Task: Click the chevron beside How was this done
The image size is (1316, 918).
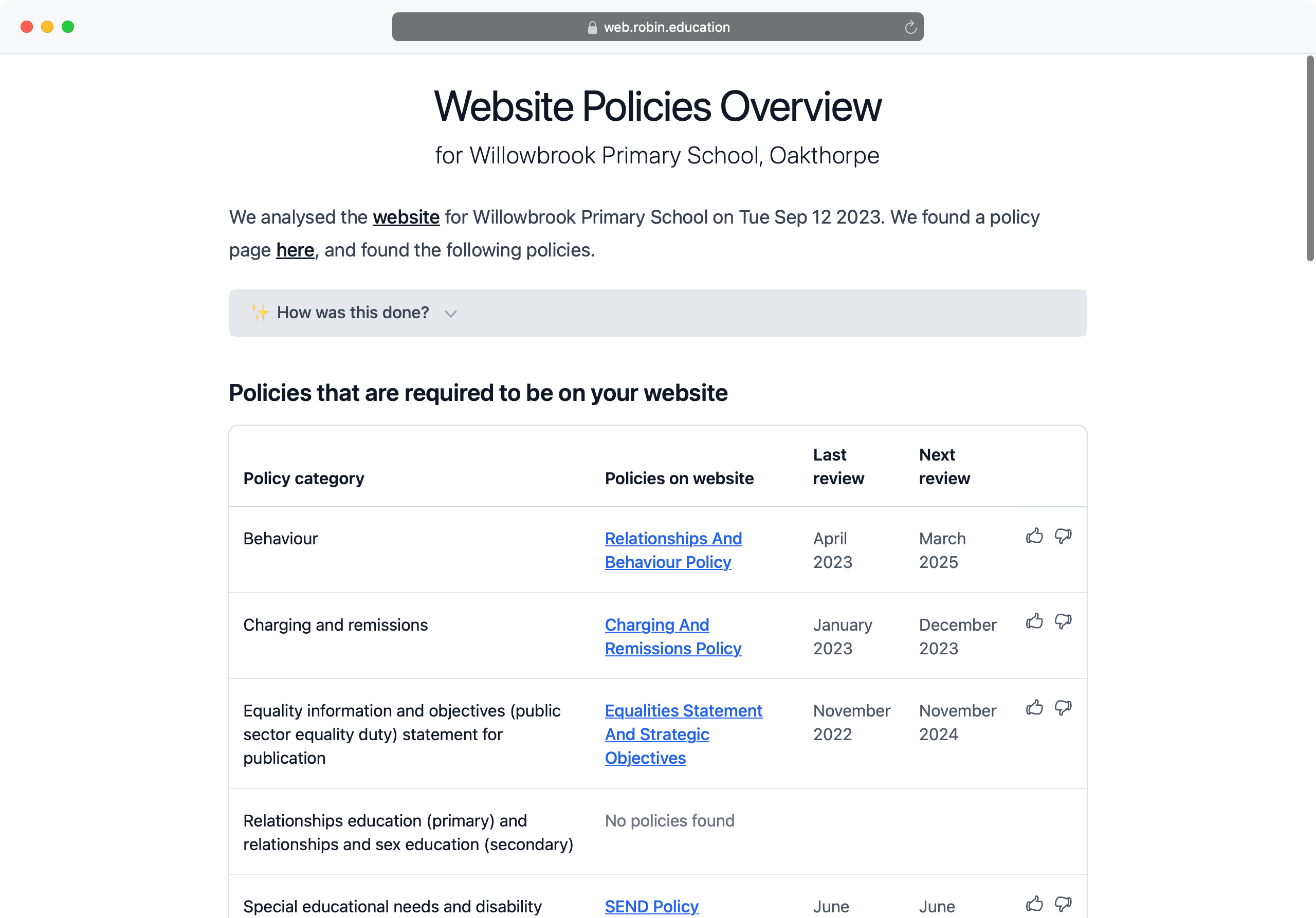Action: click(450, 314)
